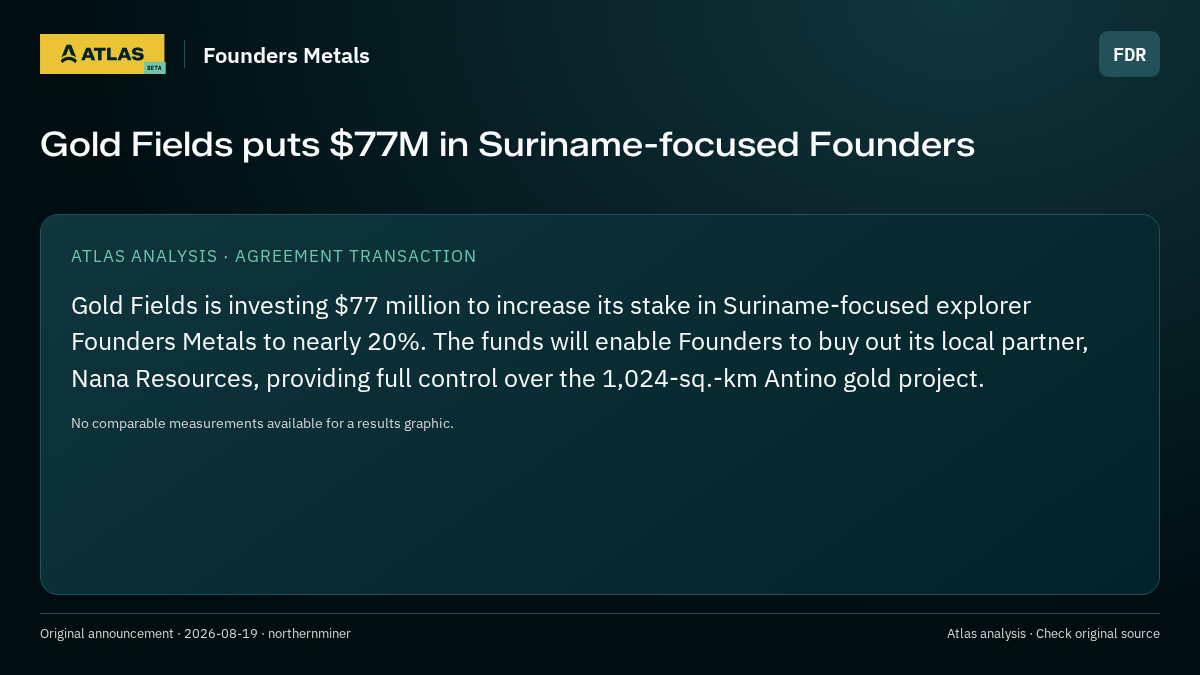1200x675 pixels.
Task: Click the BETA tag on Atlas logo
Action: (x=154, y=68)
